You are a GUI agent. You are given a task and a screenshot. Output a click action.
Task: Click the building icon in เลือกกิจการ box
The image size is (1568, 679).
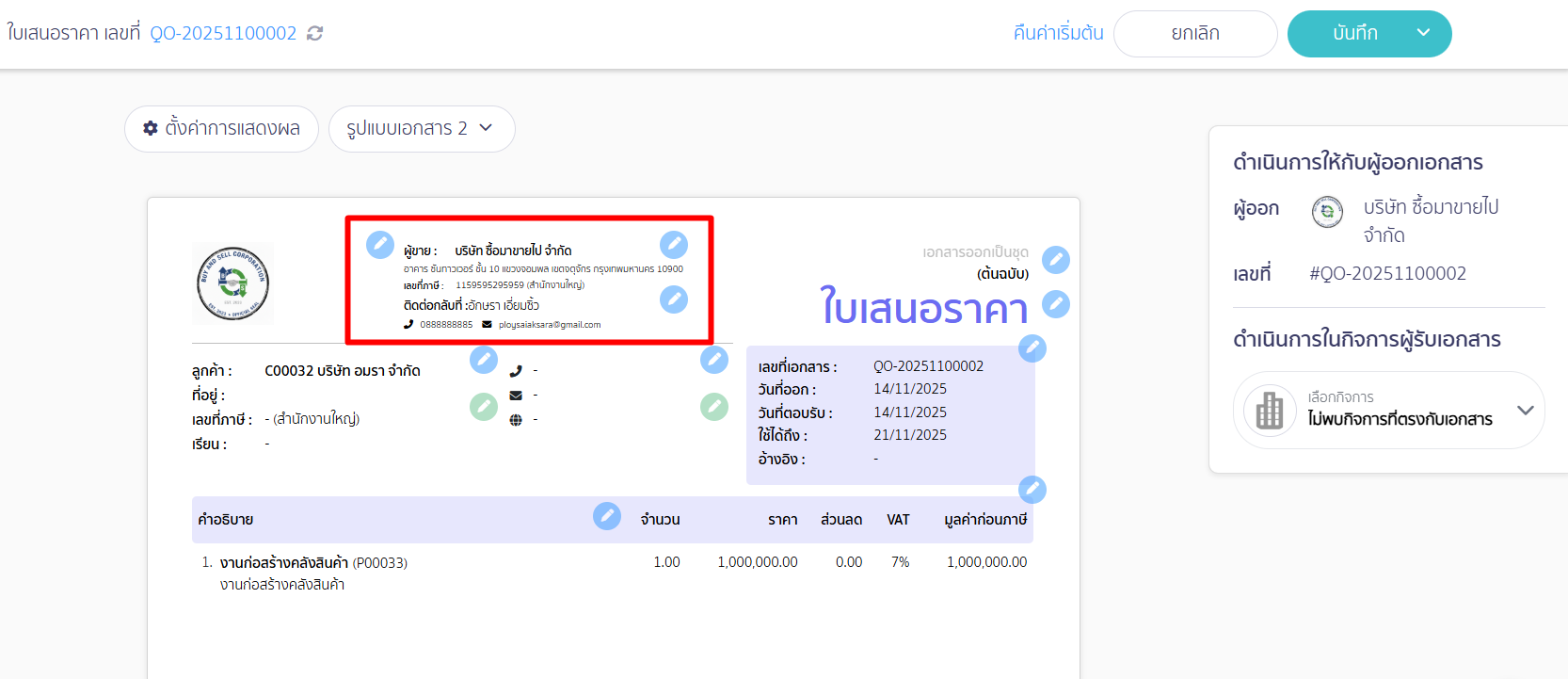point(1270,411)
